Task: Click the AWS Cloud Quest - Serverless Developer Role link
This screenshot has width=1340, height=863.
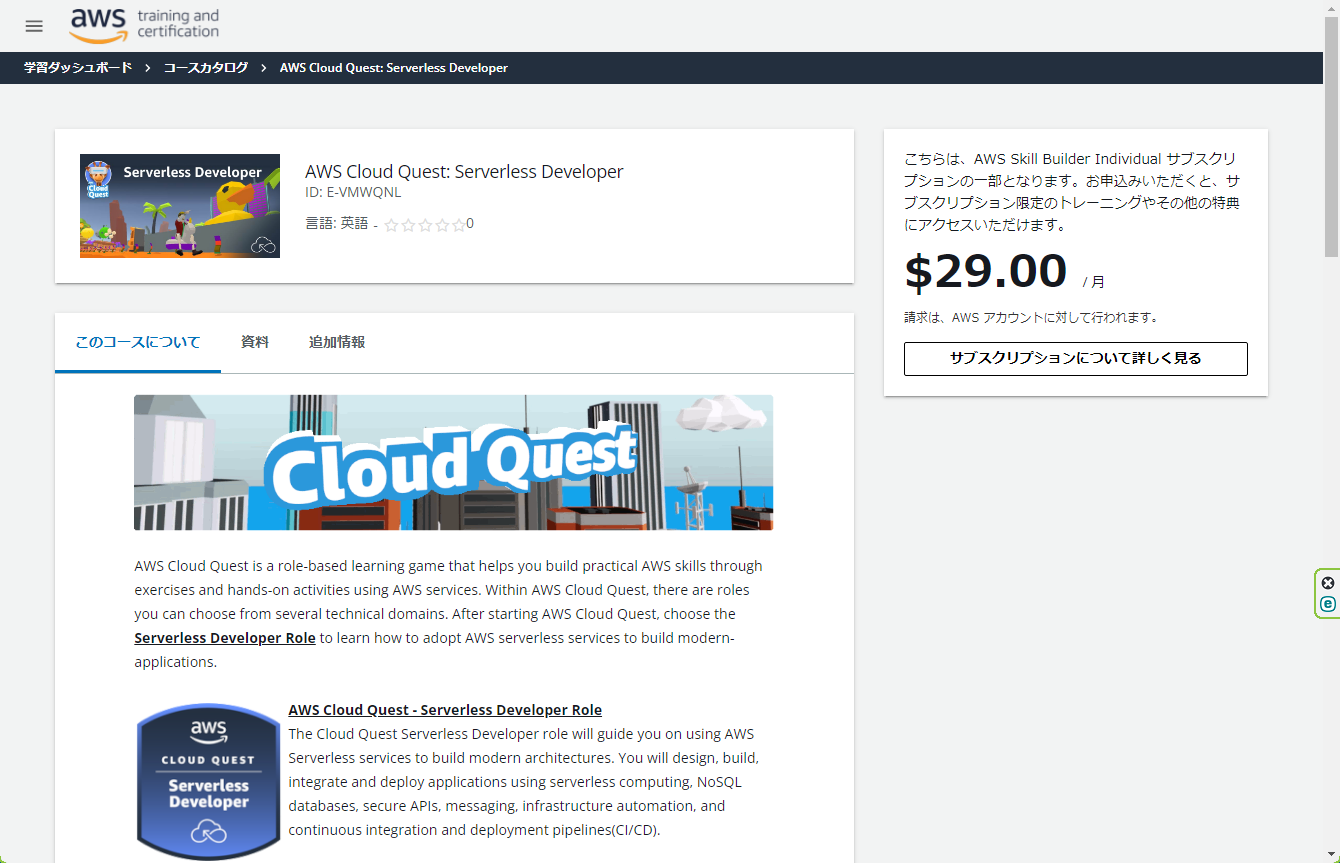Action: (445, 709)
